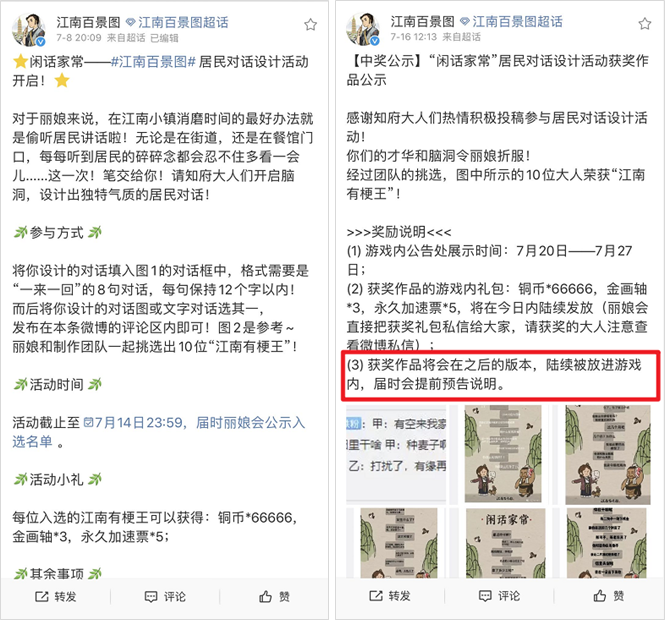The height and width of the screenshot is (620, 665).
Task: Open 江南百景图超话 link in right post
Action: (x=512, y=22)
